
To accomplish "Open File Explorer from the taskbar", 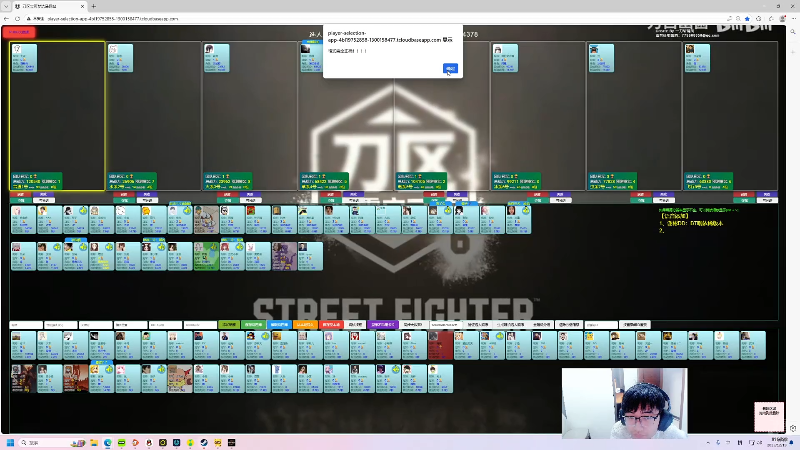I will pos(94,442).
